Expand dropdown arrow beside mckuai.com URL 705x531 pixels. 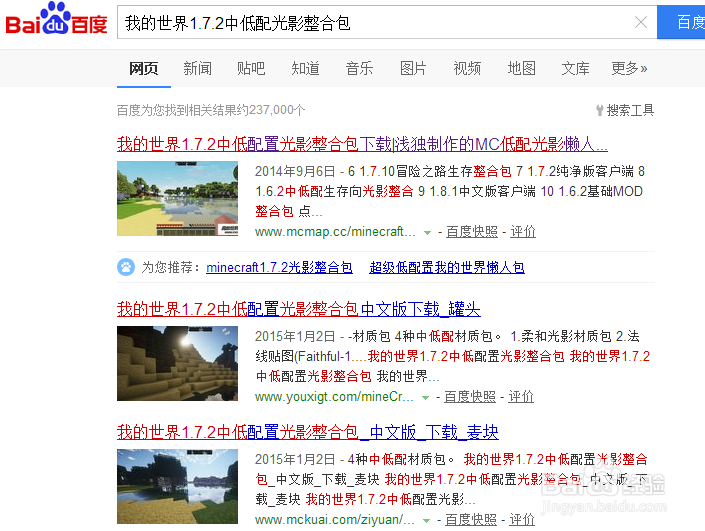point(426,521)
